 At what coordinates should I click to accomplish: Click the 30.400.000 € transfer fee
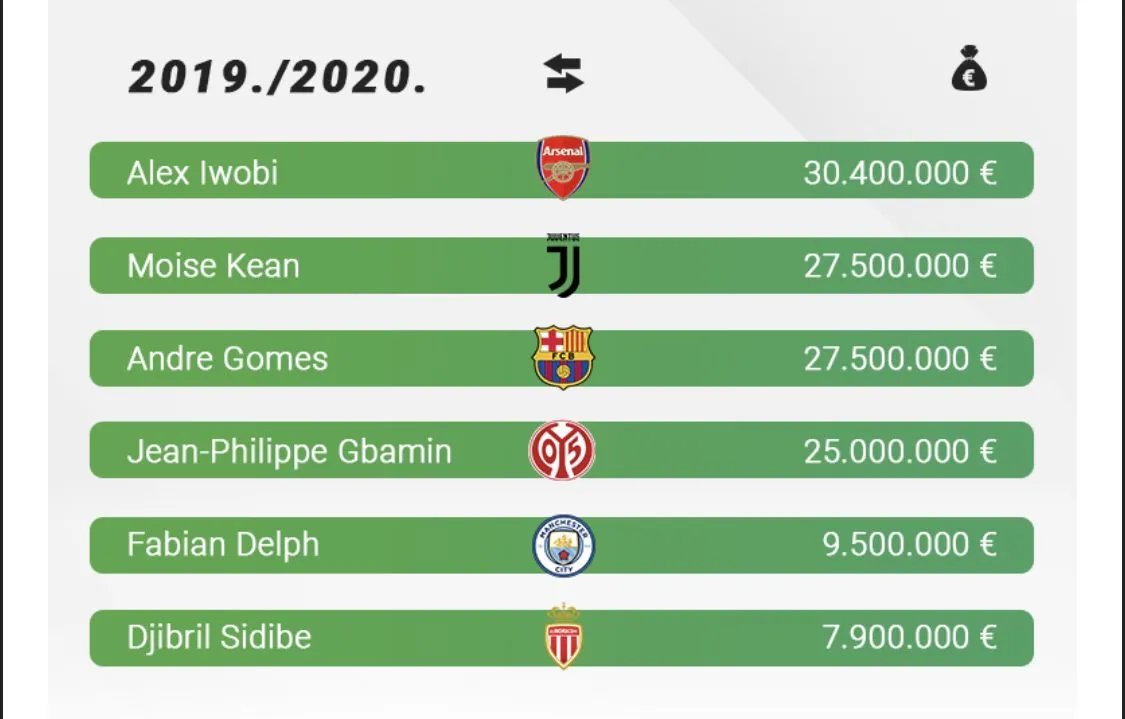coord(899,173)
